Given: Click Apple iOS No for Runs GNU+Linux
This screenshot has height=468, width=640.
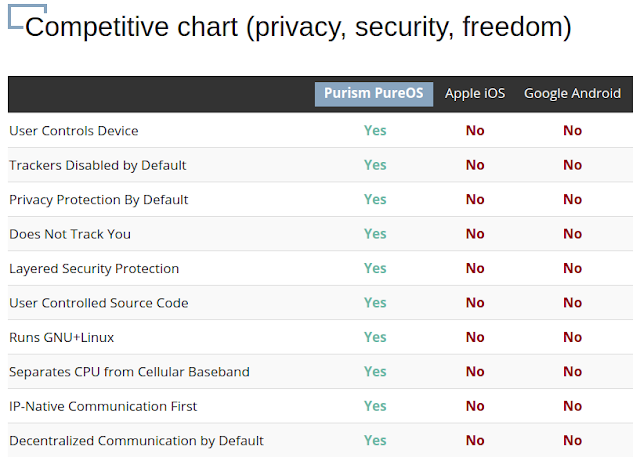Looking at the screenshot, I should click(x=475, y=338).
